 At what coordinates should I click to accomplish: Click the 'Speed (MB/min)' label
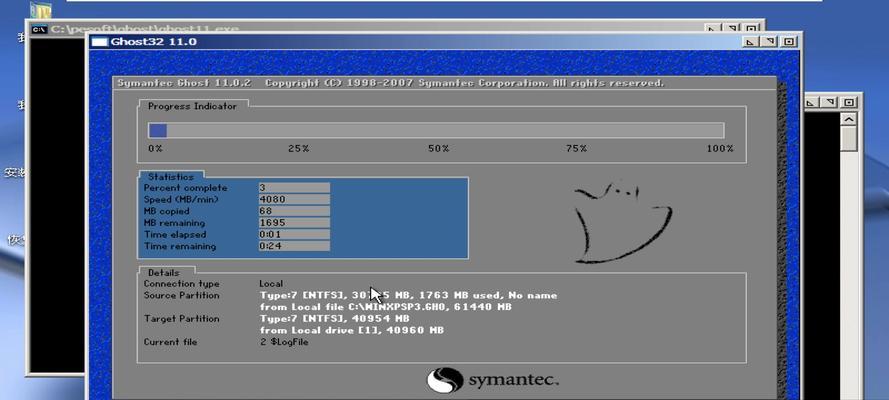click(x=181, y=199)
